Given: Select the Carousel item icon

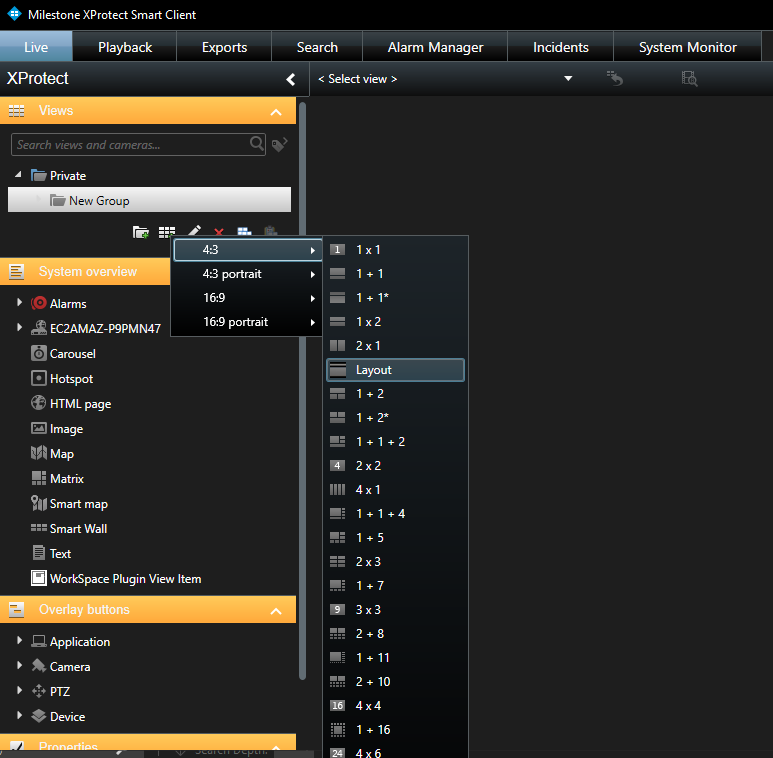Looking at the screenshot, I should tap(38, 353).
